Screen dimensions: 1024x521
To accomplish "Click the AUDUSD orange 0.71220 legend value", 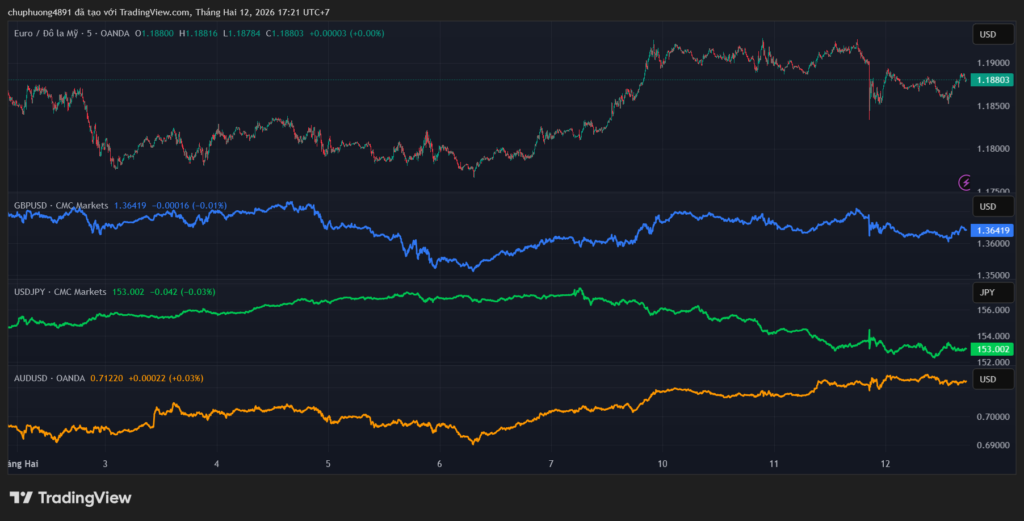I will pyautogui.click(x=107, y=378).
